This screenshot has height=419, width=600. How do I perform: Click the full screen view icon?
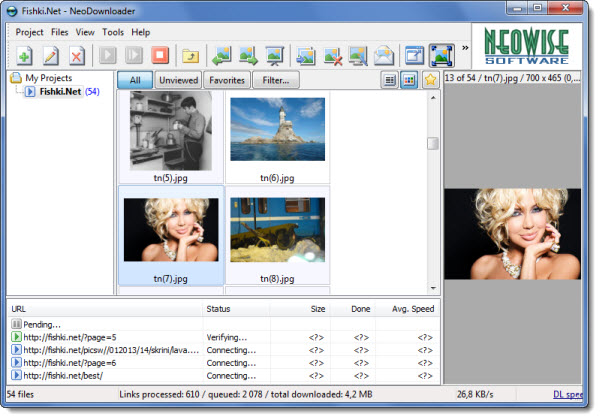442,55
